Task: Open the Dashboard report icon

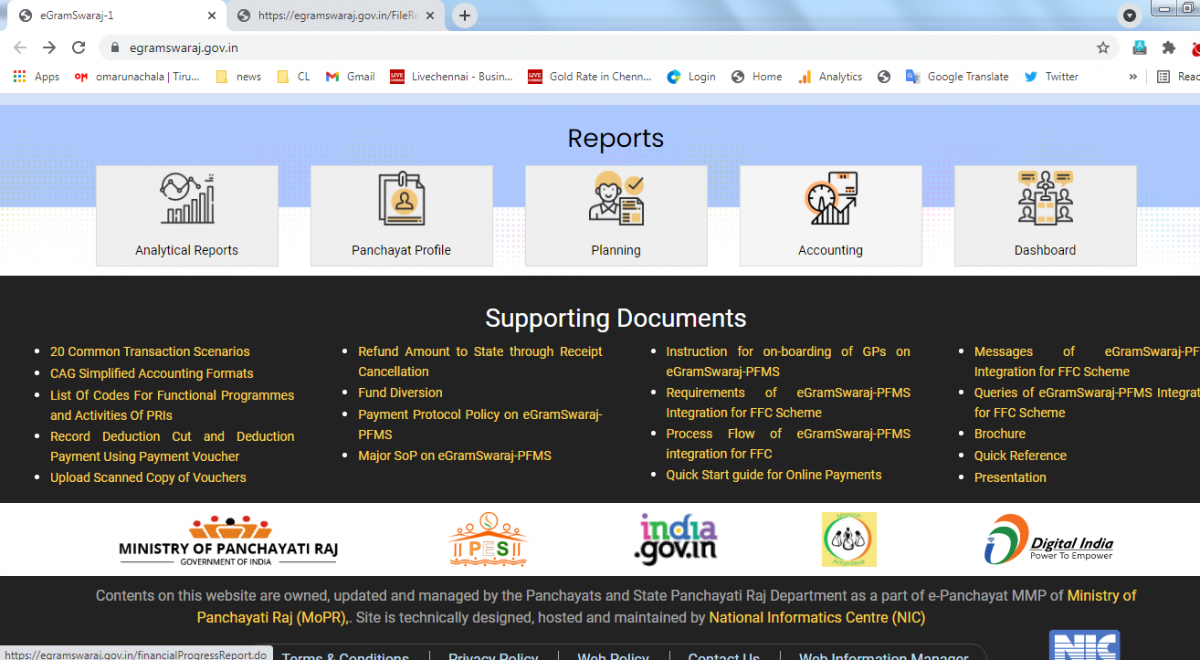Action: tap(1045, 200)
